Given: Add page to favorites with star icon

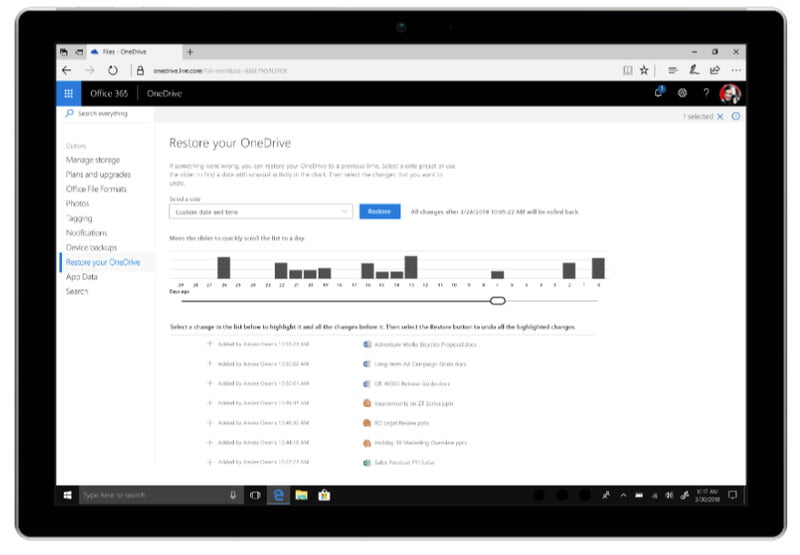Looking at the screenshot, I should 644,70.
